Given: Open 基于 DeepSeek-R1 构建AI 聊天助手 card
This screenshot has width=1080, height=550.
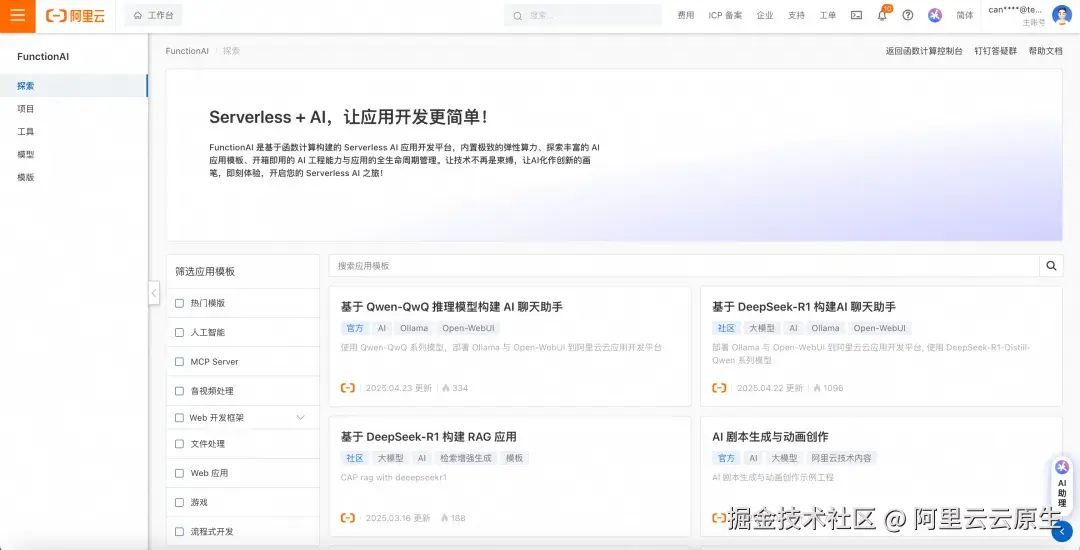Looking at the screenshot, I should tap(881, 346).
